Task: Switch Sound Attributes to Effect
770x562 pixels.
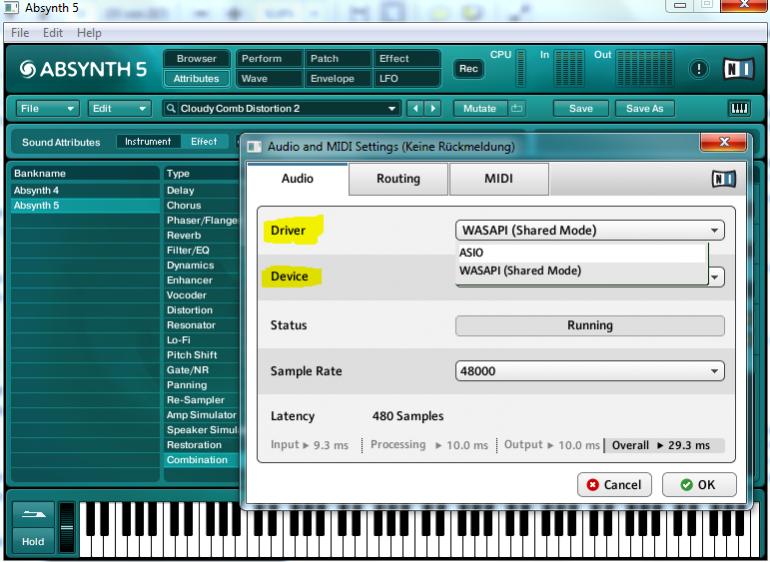Action: [204, 142]
